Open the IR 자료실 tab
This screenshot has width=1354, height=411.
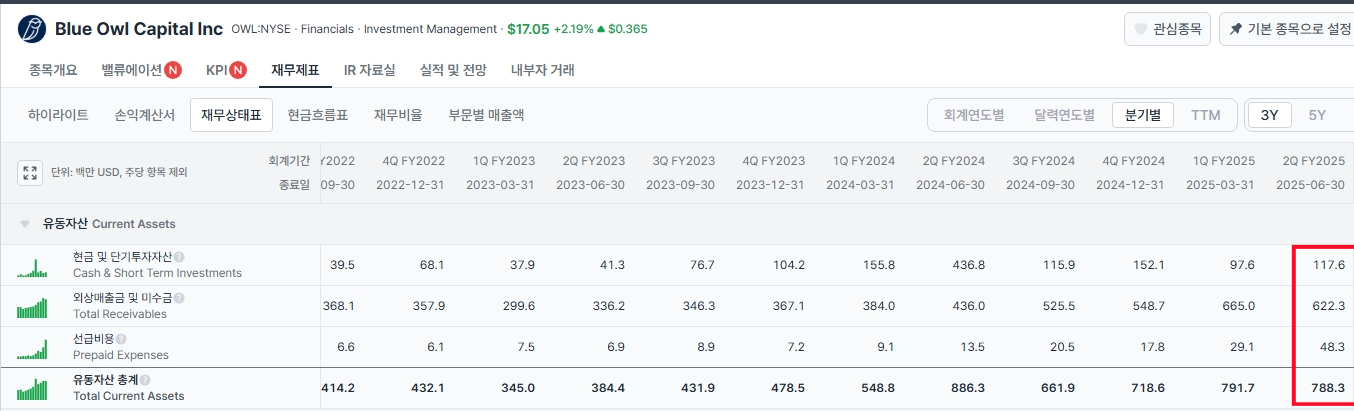coord(370,70)
